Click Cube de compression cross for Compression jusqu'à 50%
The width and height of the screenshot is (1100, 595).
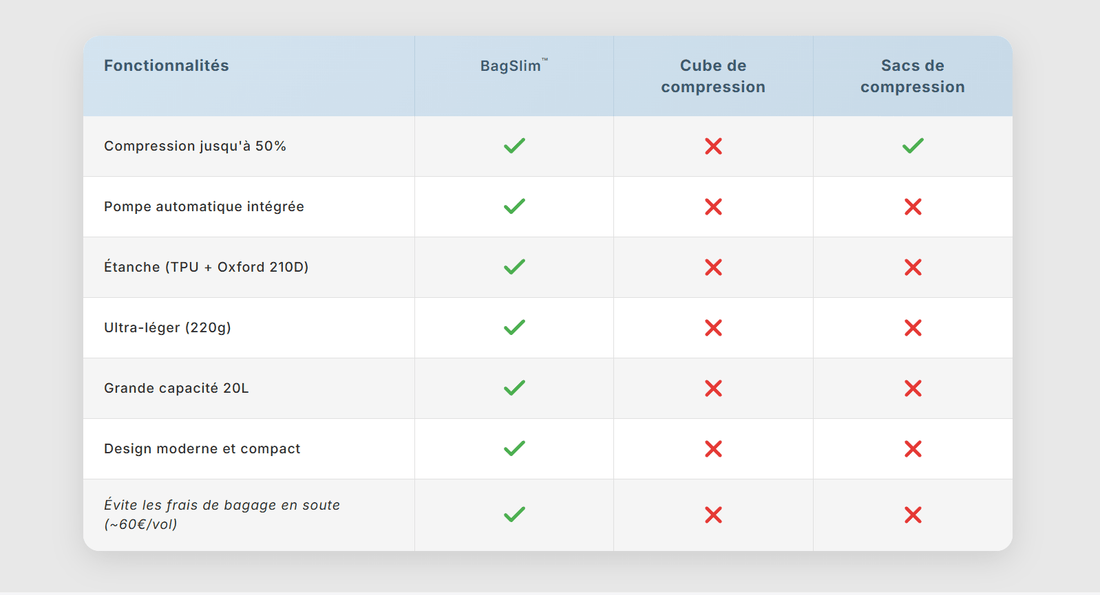point(713,146)
